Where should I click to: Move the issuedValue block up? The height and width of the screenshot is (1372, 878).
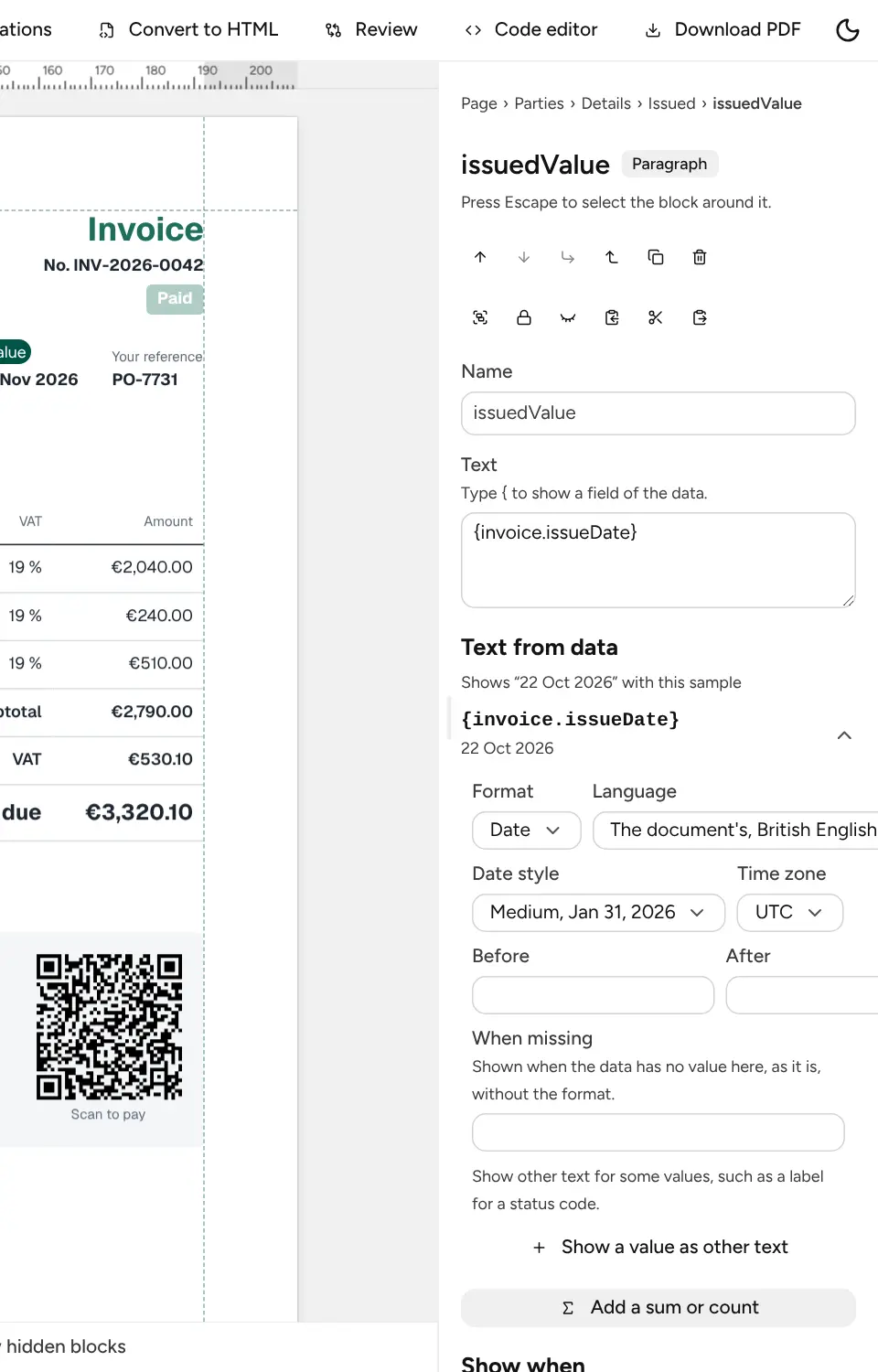(x=480, y=257)
